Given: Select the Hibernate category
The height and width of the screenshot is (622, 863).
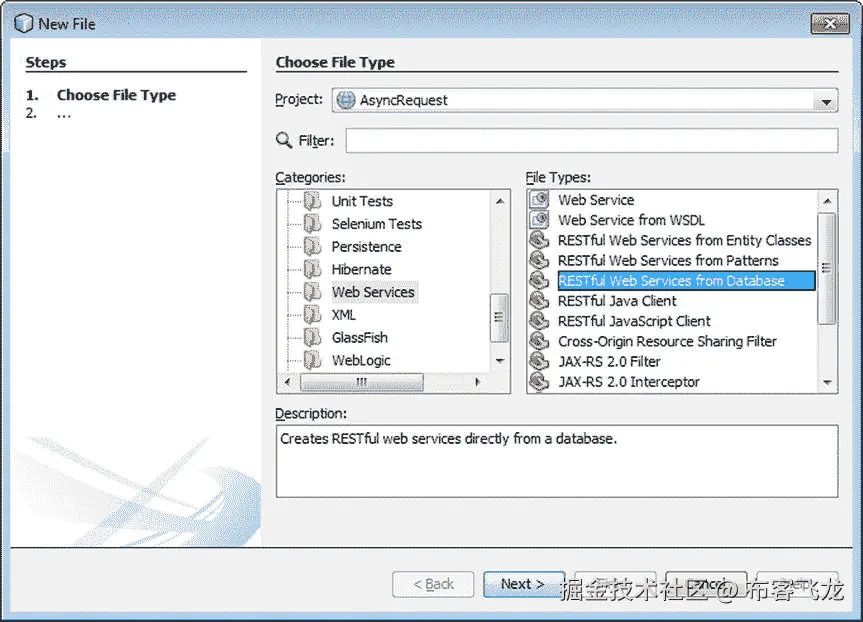Looking at the screenshot, I should coord(361,269).
